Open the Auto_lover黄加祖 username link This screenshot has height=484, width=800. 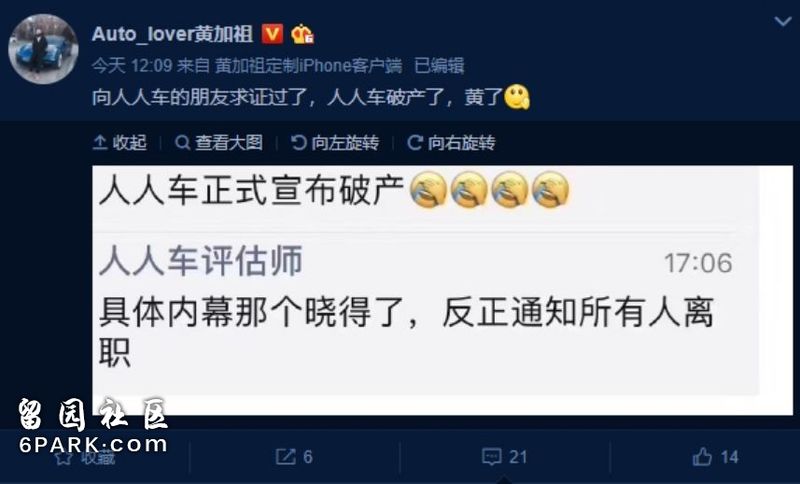pyautogui.click(x=172, y=34)
